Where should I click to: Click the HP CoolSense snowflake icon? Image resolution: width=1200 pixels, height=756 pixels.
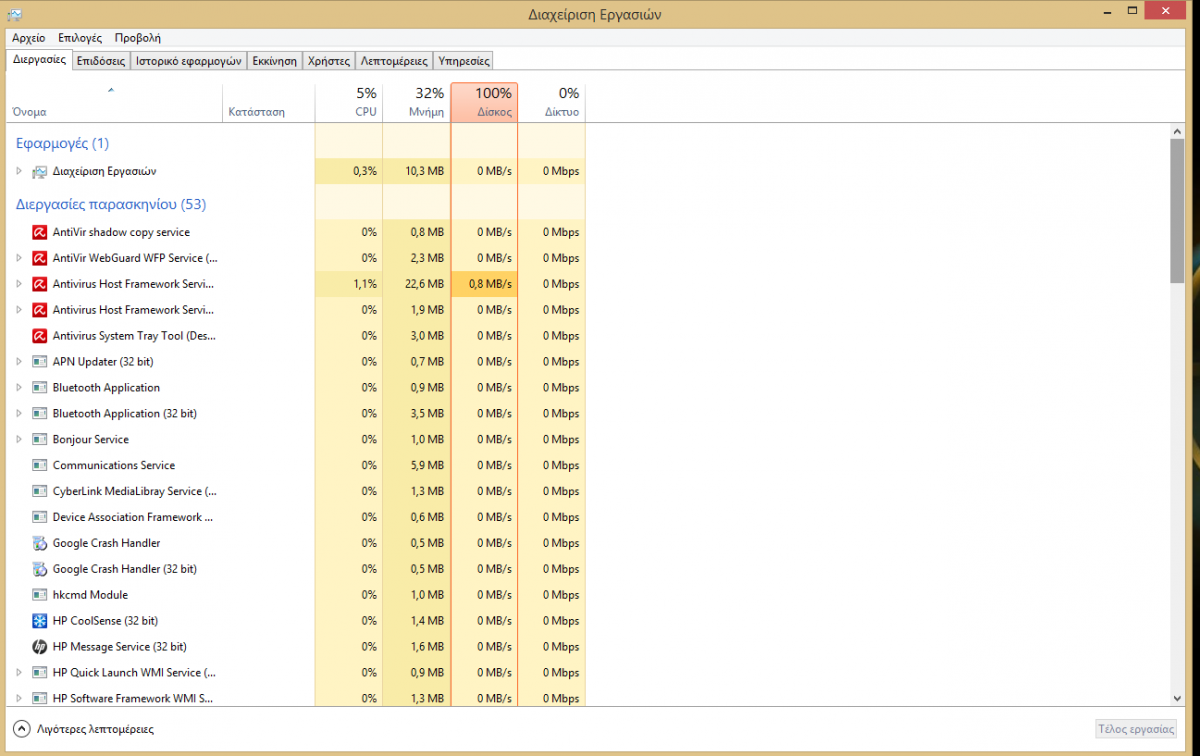pos(40,621)
